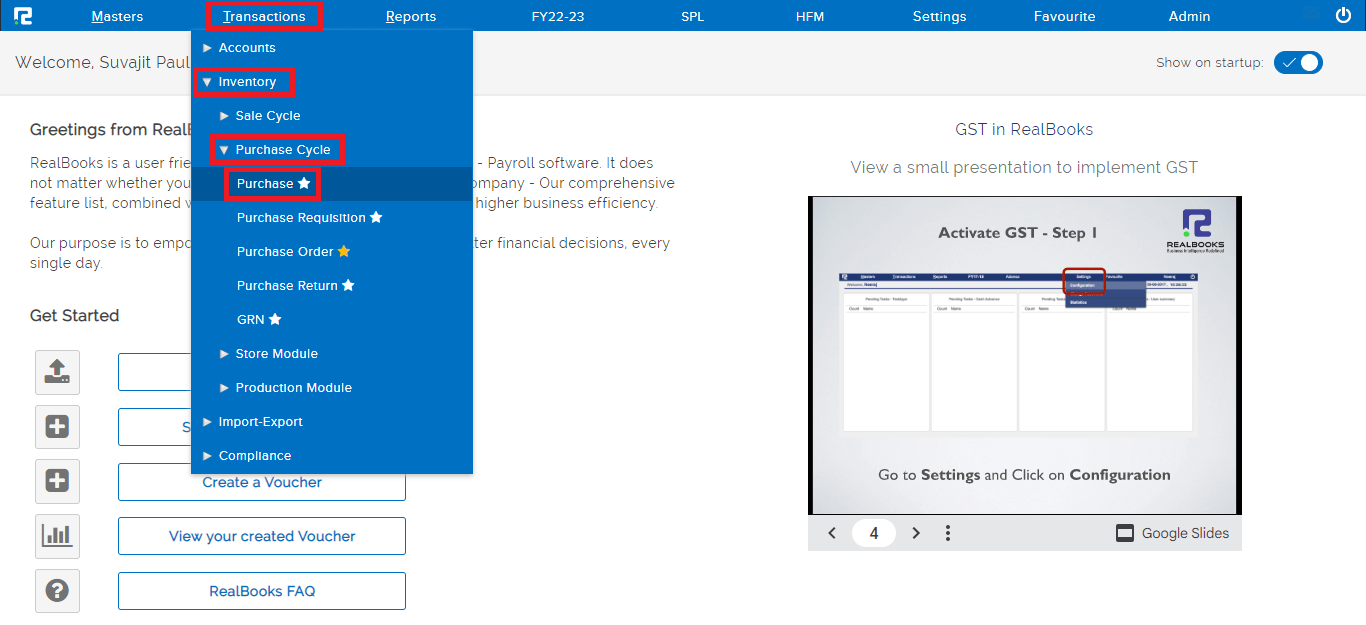This screenshot has width=1366, height=625.
Task: Click the RealBooks logo icon
Action: click(x=22, y=16)
